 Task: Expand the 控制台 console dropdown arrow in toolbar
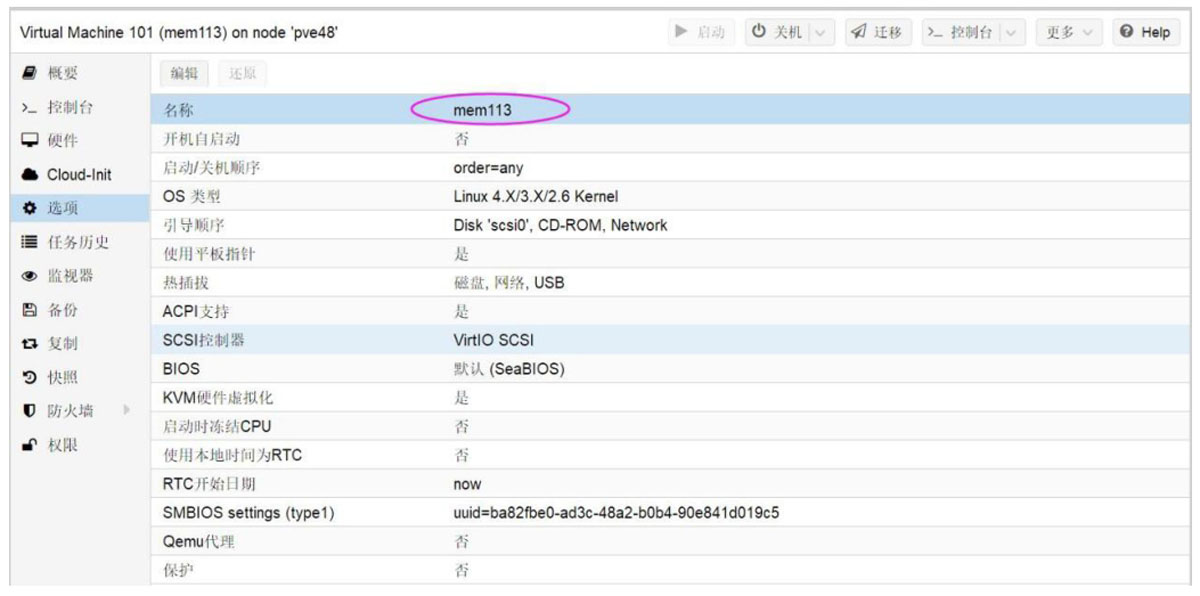[x=1012, y=33]
